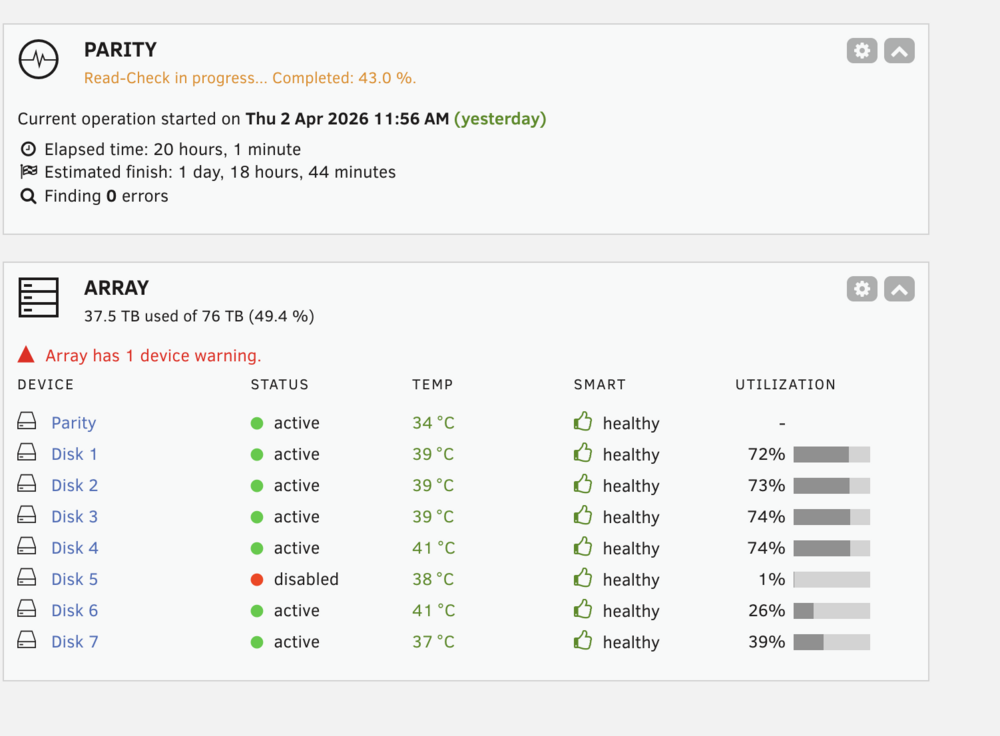Screen dimensions: 1000x736
Task: Click Disk 7 drive icon
Action: click(26, 640)
